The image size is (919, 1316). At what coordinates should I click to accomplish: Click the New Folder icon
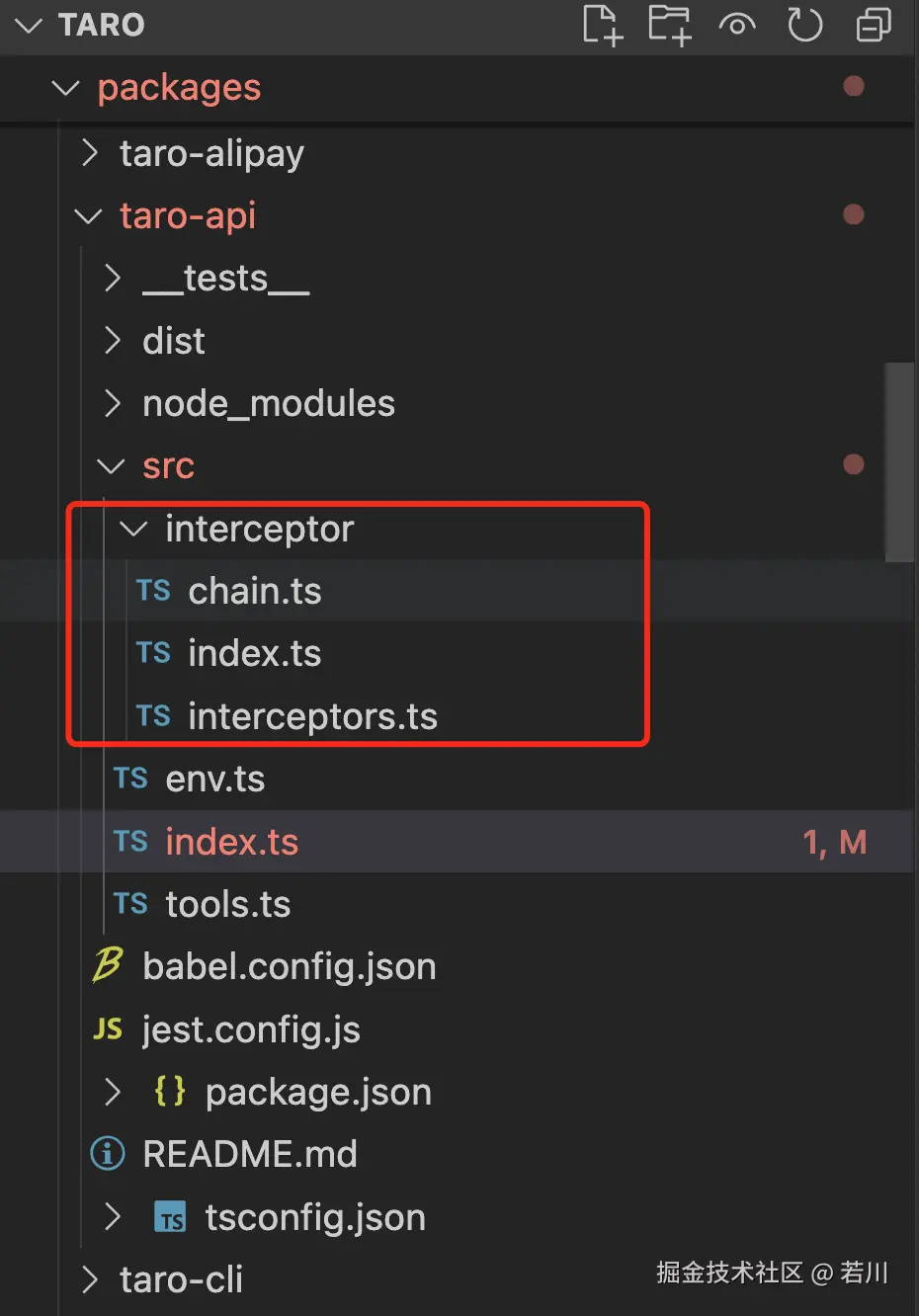[x=669, y=27]
